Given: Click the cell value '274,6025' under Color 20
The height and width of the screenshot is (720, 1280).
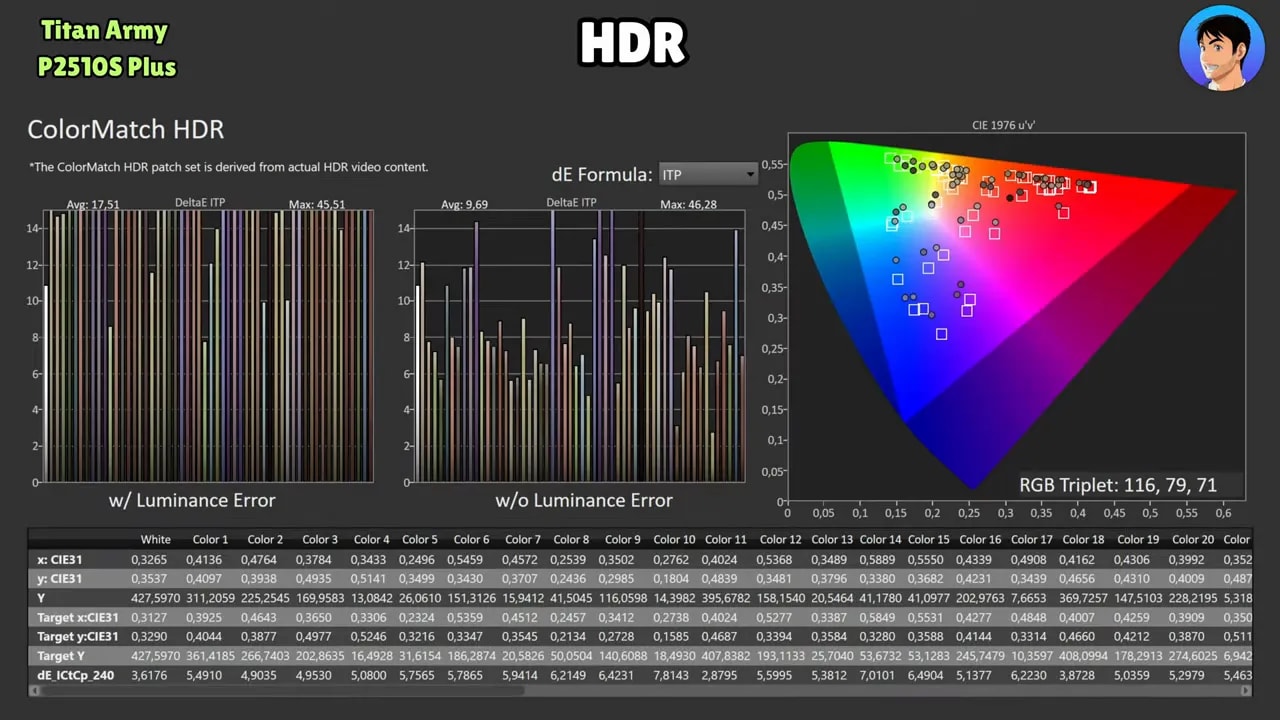Looking at the screenshot, I should click(1191, 655).
